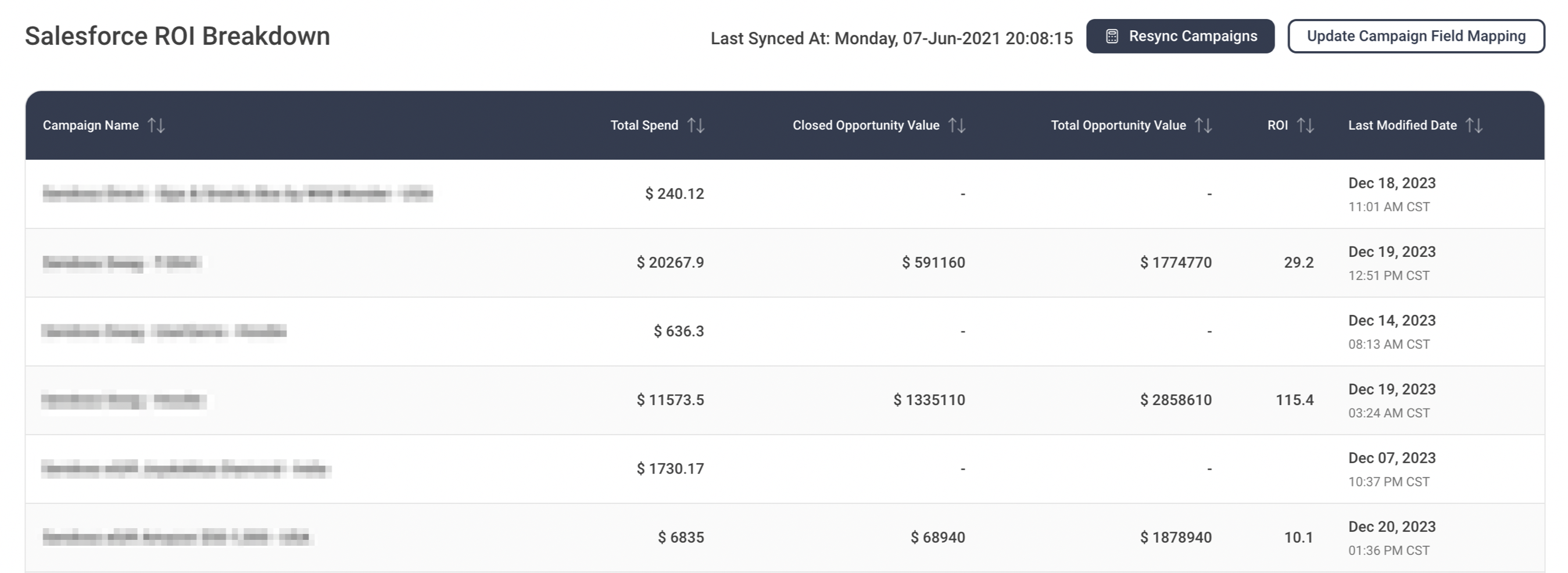Select the $ 20267.9 total spend cell
This screenshot has width=1568, height=573.
click(x=670, y=263)
